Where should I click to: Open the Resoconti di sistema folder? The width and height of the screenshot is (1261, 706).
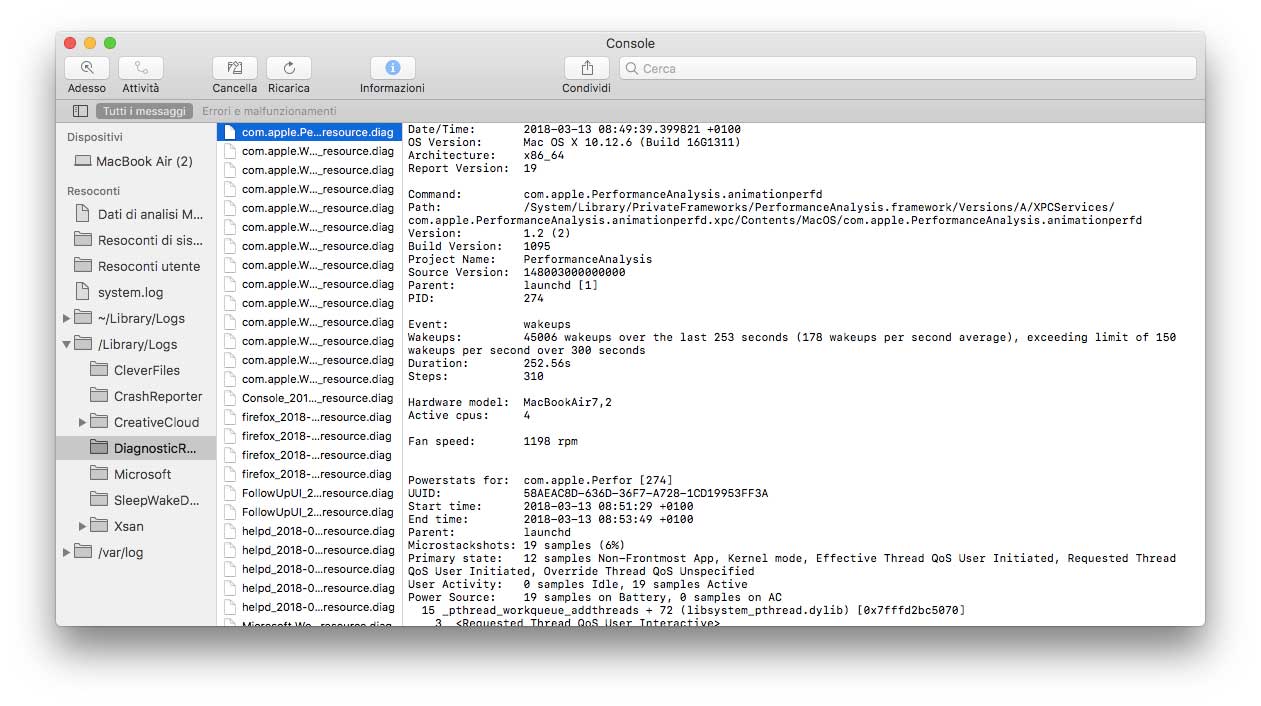tap(136, 240)
